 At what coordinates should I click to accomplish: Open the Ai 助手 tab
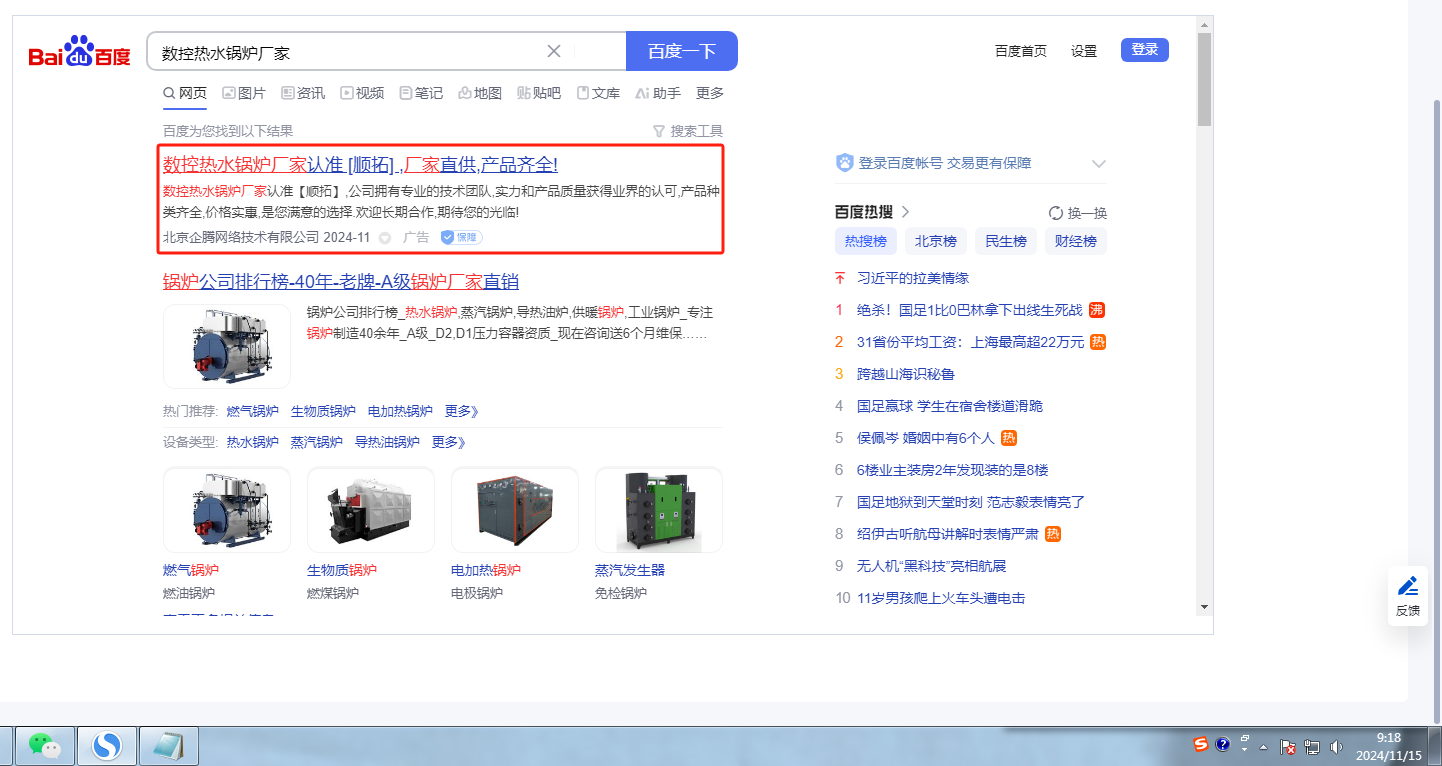click(x=658, y=93)
